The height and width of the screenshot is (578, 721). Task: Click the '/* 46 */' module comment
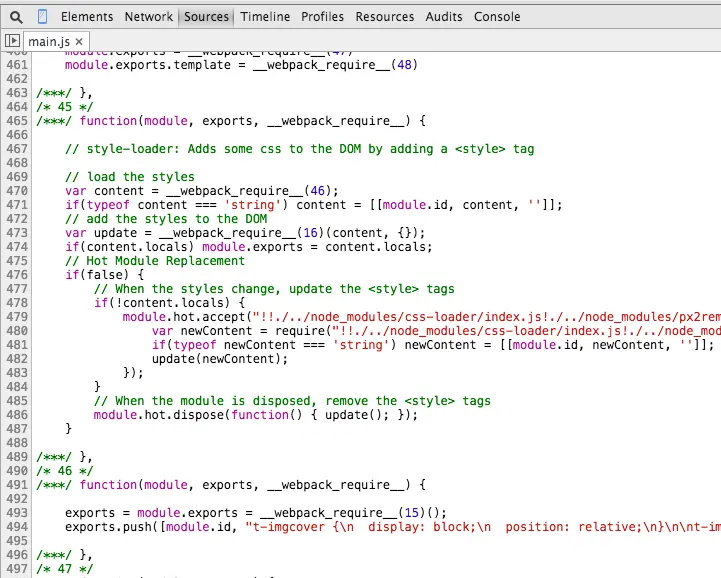(64, 471)
